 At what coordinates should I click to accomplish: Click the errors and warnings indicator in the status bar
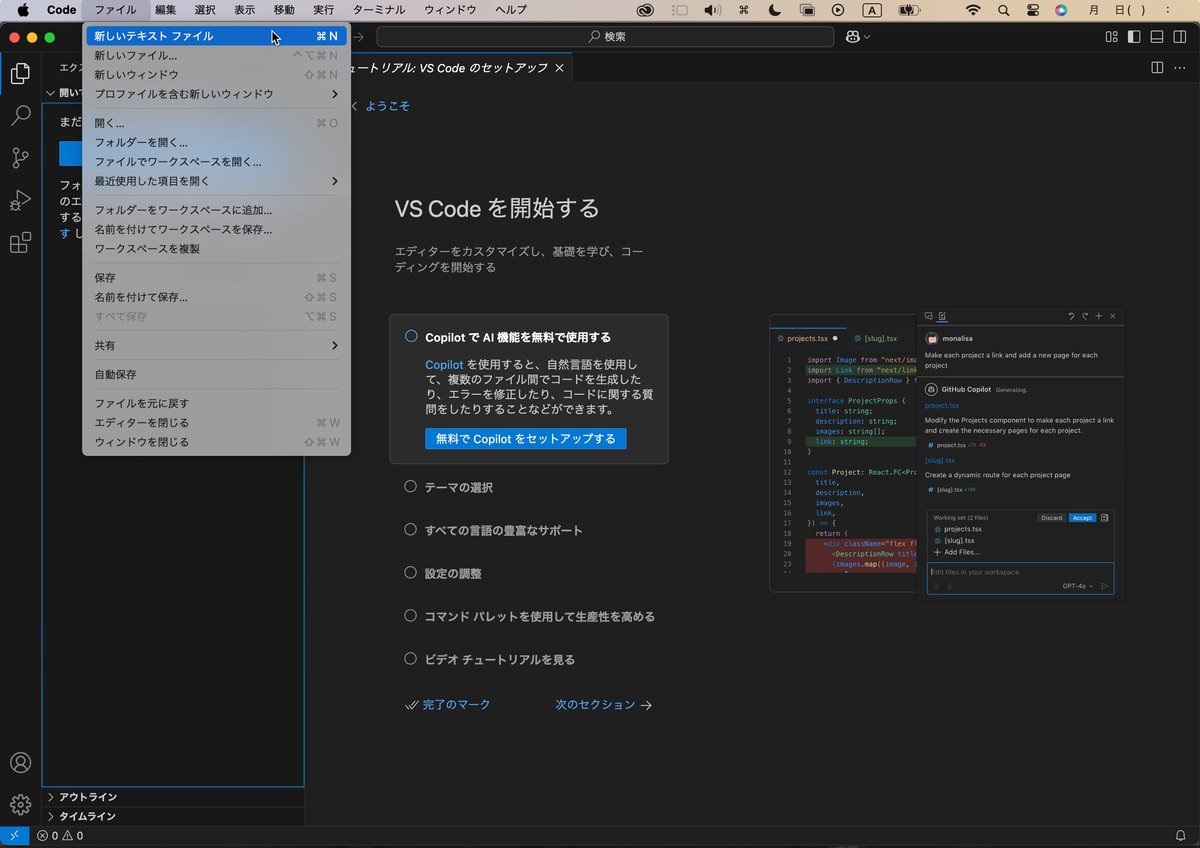(60, 835)
